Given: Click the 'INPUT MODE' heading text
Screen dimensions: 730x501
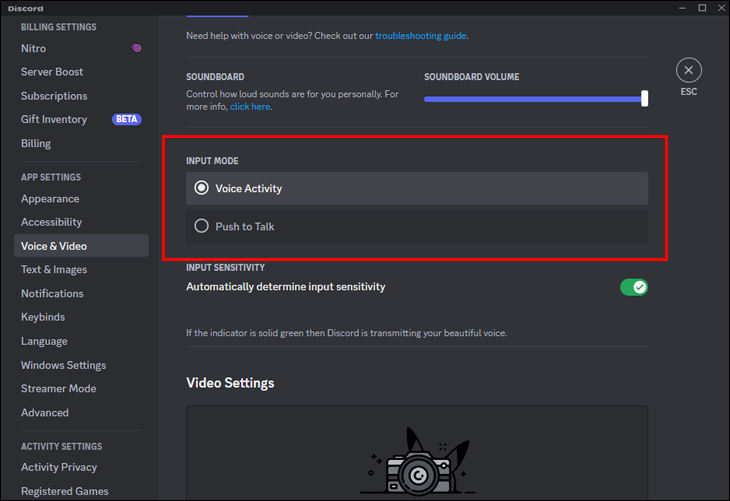Looking at the screenshot, I should pyautogui.click(x=212, y=161).
